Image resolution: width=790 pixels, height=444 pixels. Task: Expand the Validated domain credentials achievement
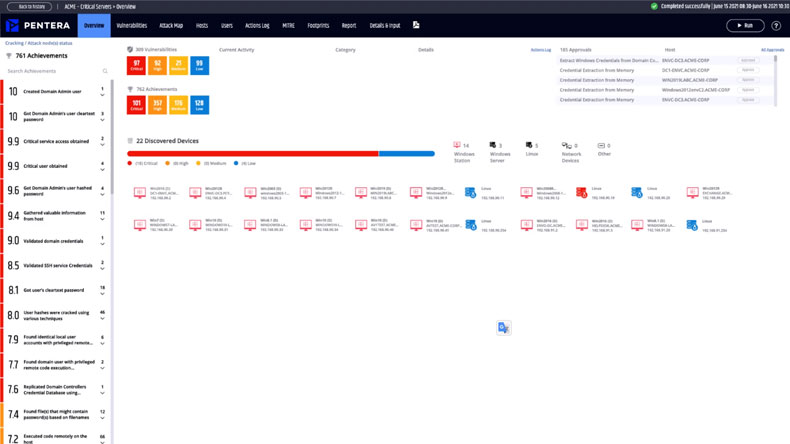click(x=102, y=244)
